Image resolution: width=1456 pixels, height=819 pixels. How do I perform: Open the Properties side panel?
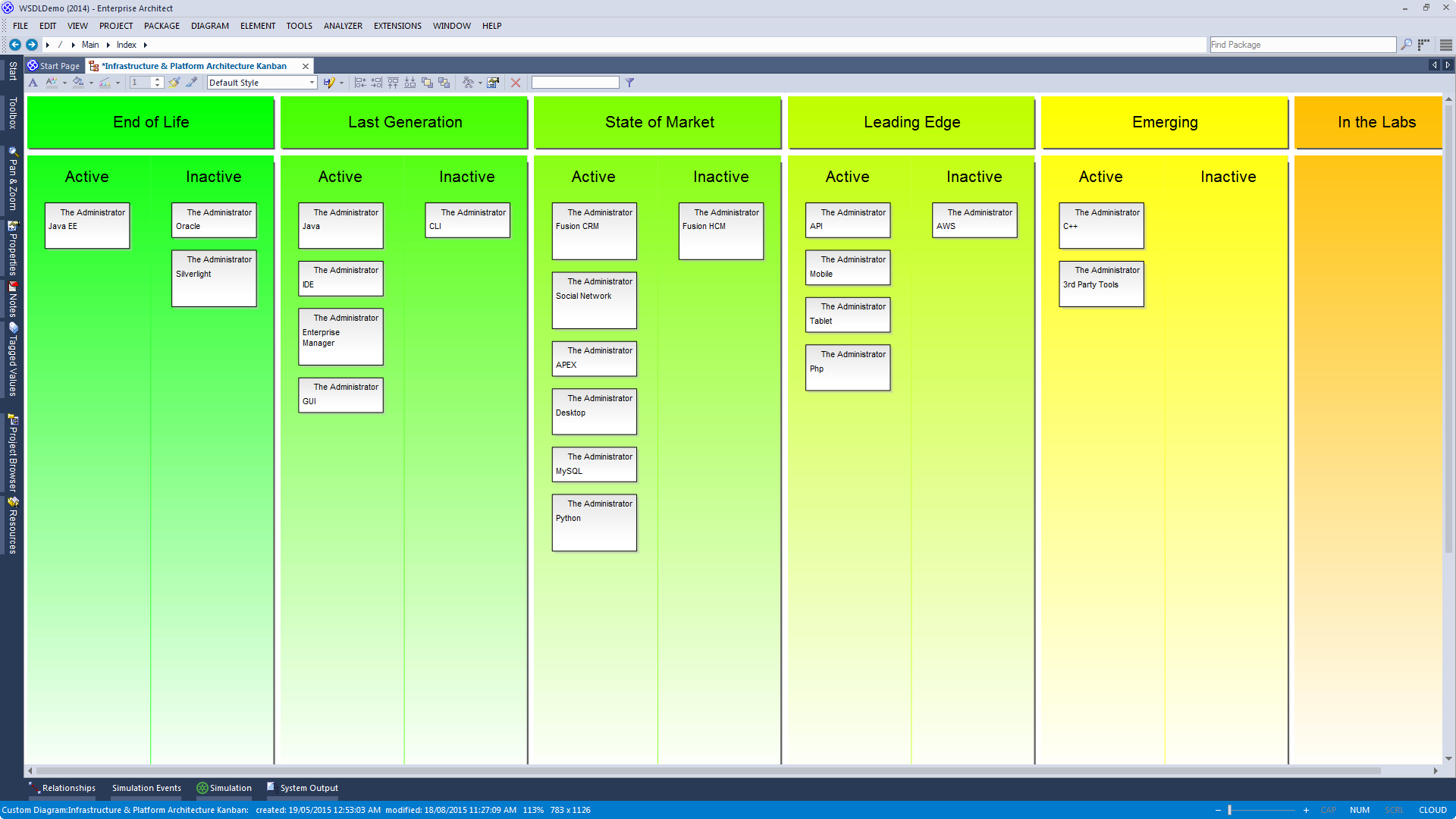pos(13,248)
